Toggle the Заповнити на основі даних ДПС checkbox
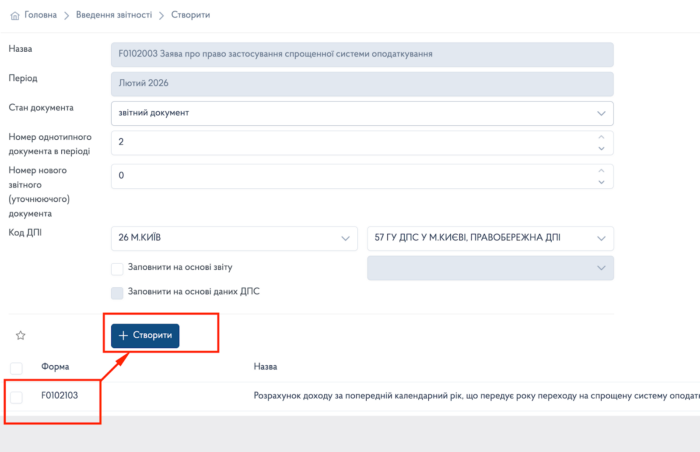700x452 pixels. click(117, 292)
